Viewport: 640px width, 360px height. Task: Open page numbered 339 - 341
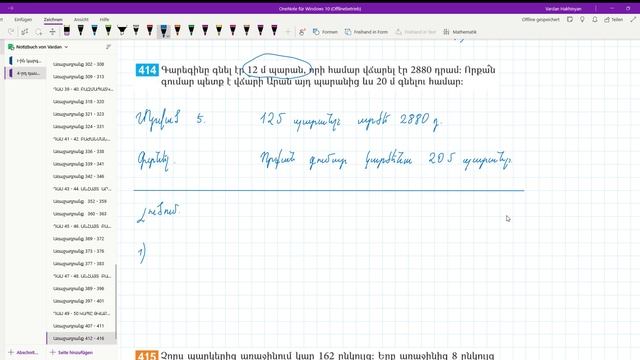click(81, 164)
